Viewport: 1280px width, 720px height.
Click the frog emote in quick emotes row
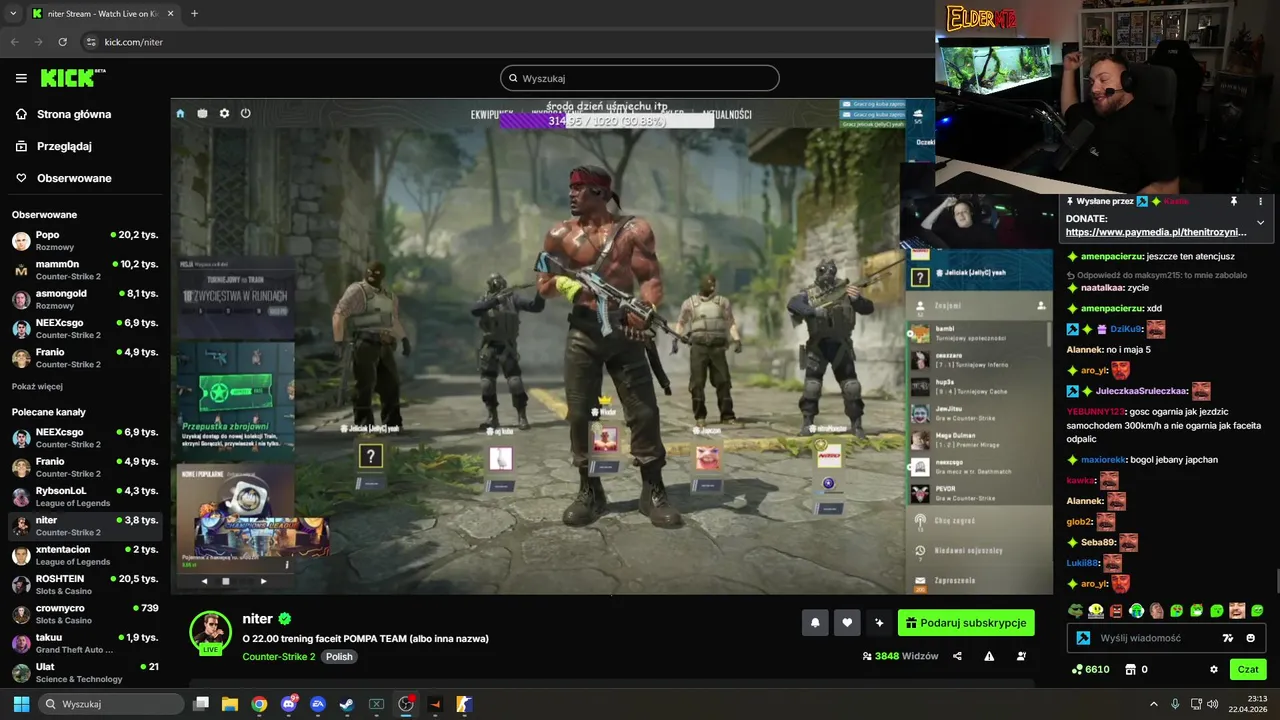[1076, 610]
